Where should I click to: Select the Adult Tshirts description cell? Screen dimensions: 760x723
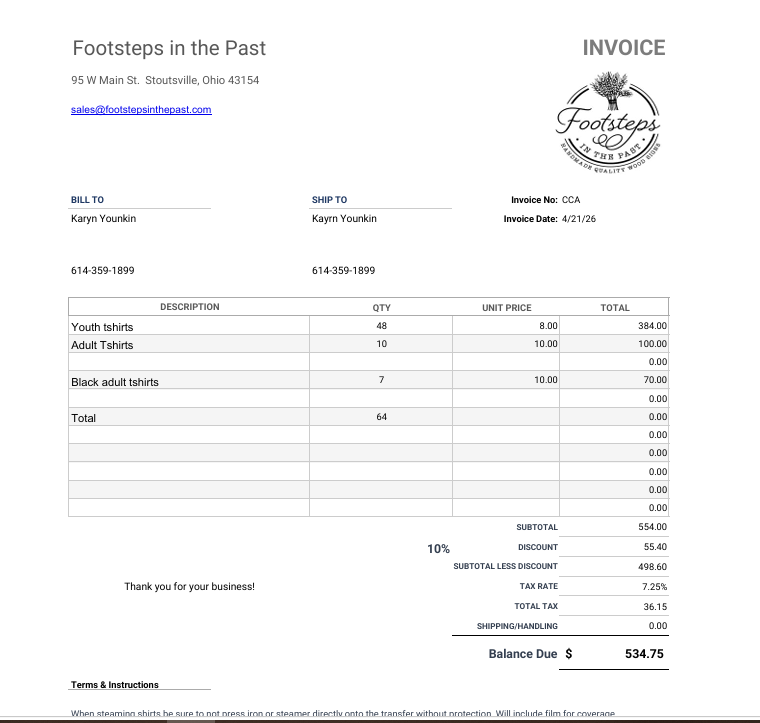189,344
